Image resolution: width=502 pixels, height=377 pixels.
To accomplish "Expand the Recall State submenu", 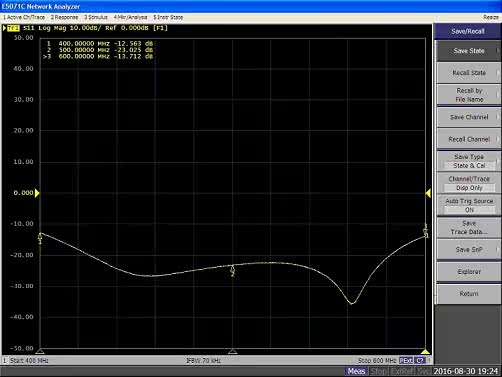I will 469,73.
